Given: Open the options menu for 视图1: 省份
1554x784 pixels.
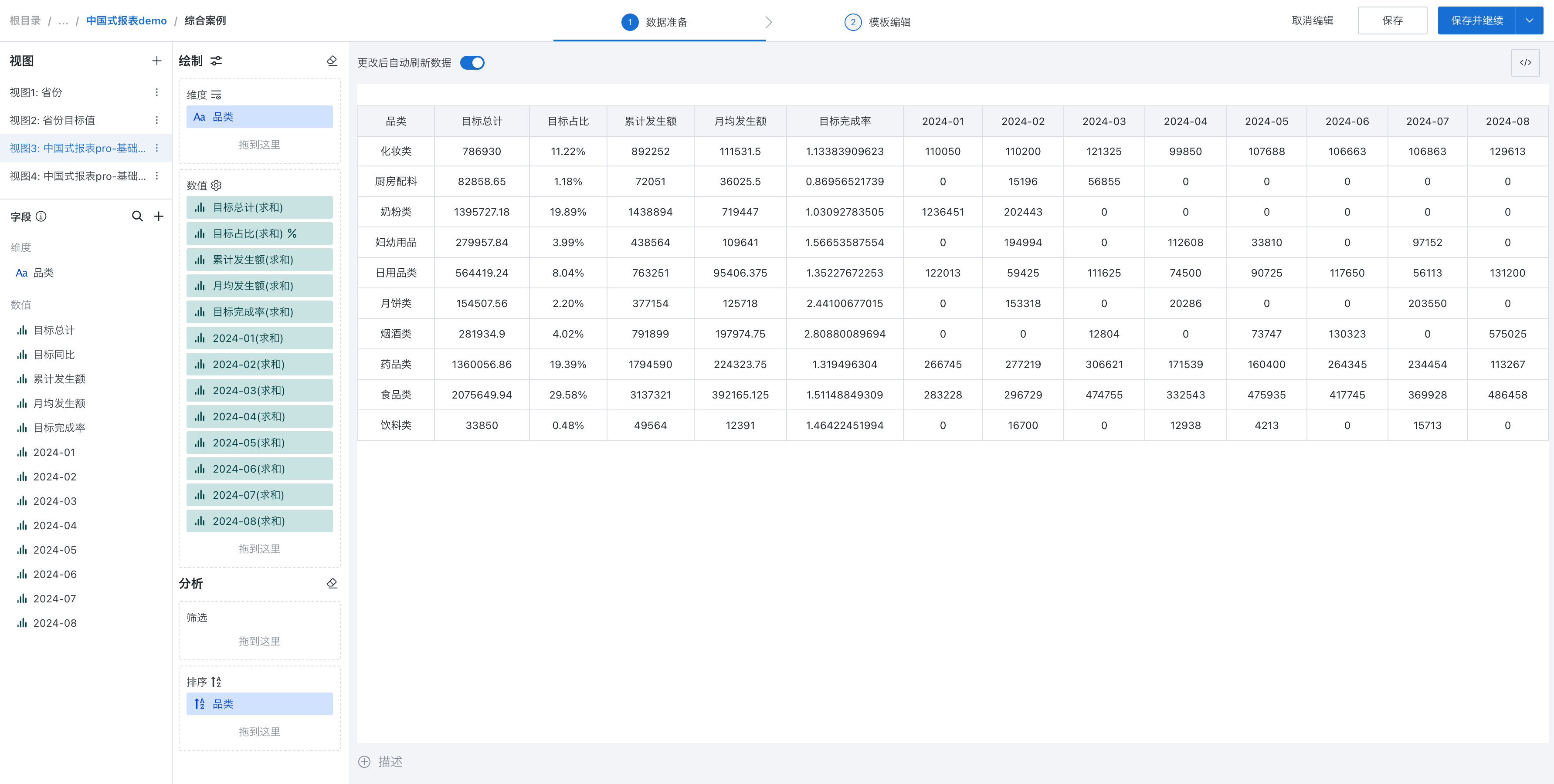Looking at the screenshot, I should [157, 92].
